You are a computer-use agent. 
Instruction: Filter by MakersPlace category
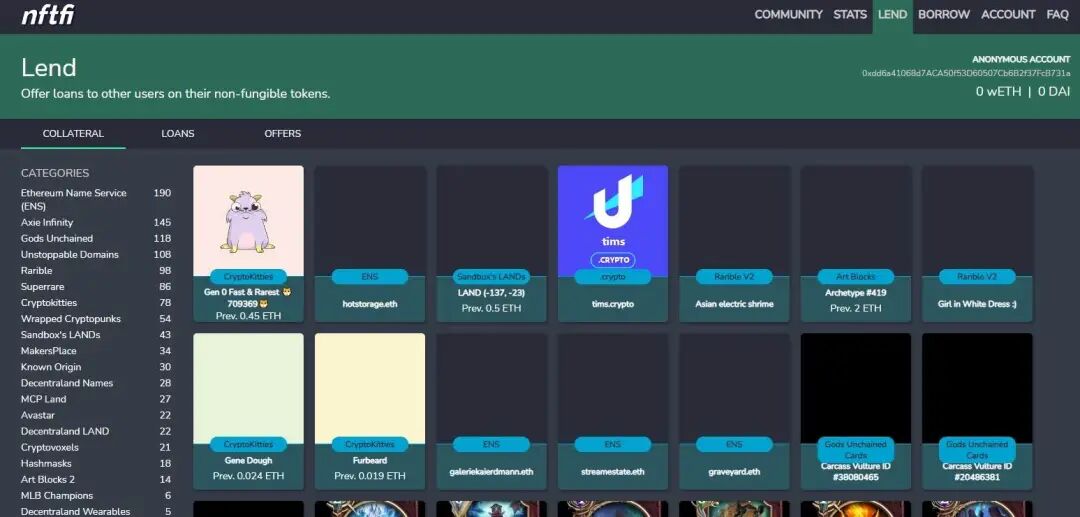point(96,351)
